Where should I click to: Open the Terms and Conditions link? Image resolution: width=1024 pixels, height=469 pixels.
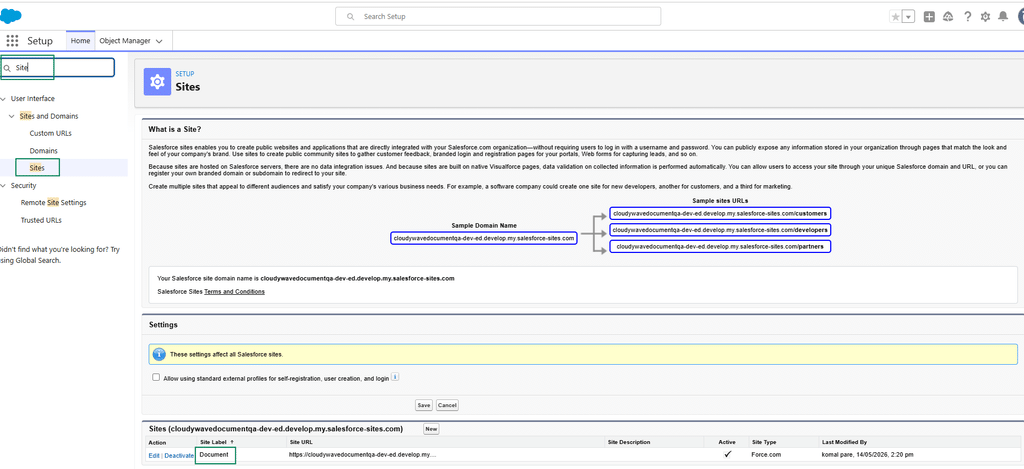[234, 292]
